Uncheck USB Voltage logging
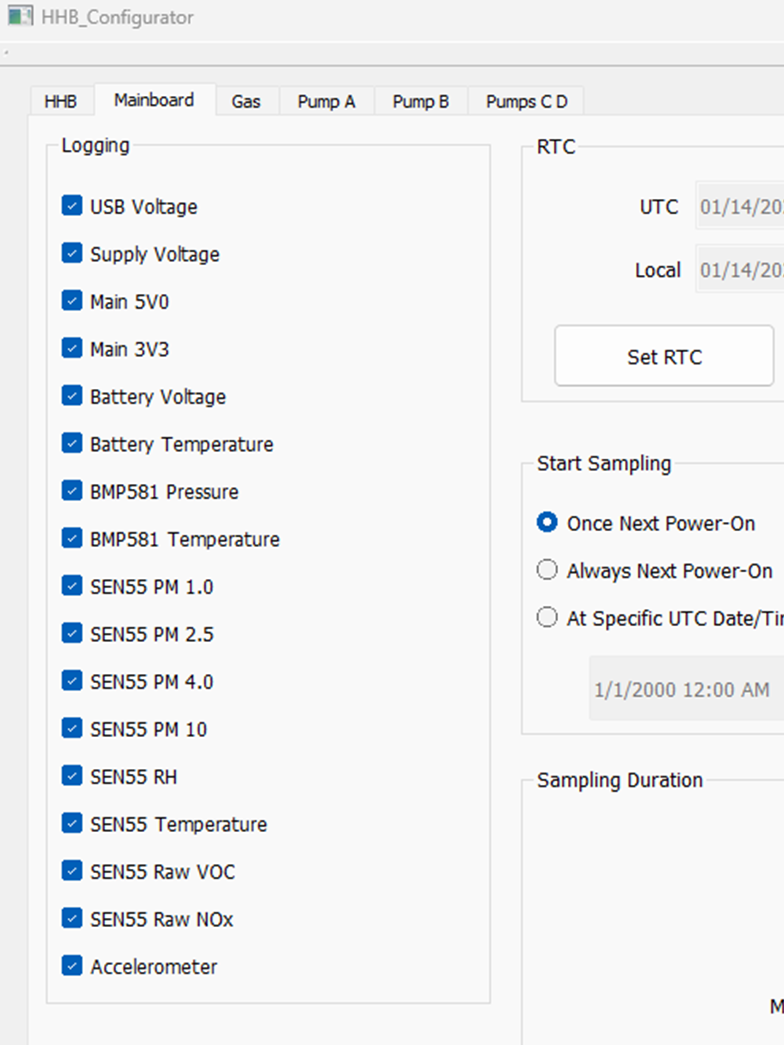The width and height of the screenshot is (784, 1045). tap(72, 206)
